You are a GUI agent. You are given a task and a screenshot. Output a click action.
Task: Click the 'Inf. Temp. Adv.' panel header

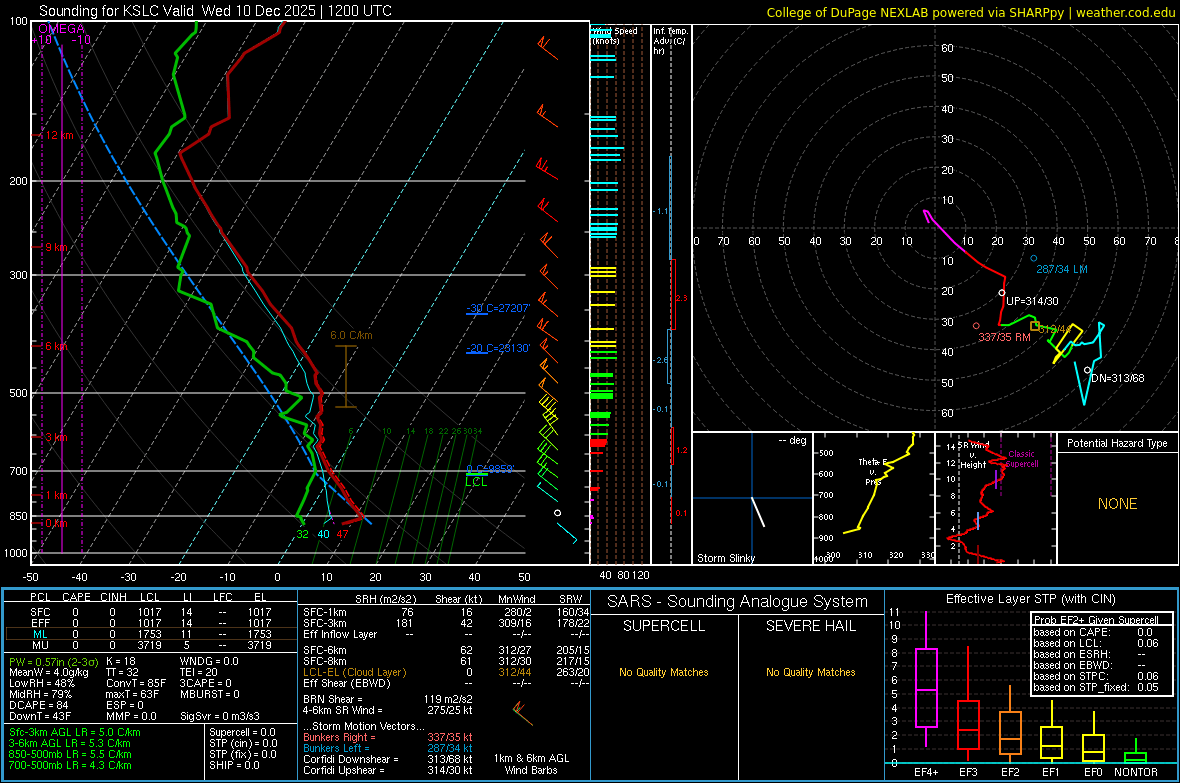click(671, 41)
